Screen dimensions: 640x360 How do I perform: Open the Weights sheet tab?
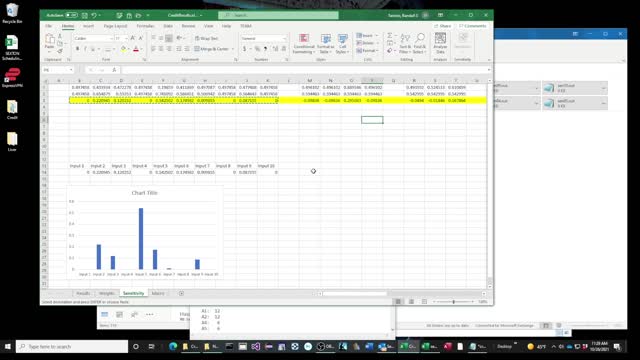coord(107,293)
